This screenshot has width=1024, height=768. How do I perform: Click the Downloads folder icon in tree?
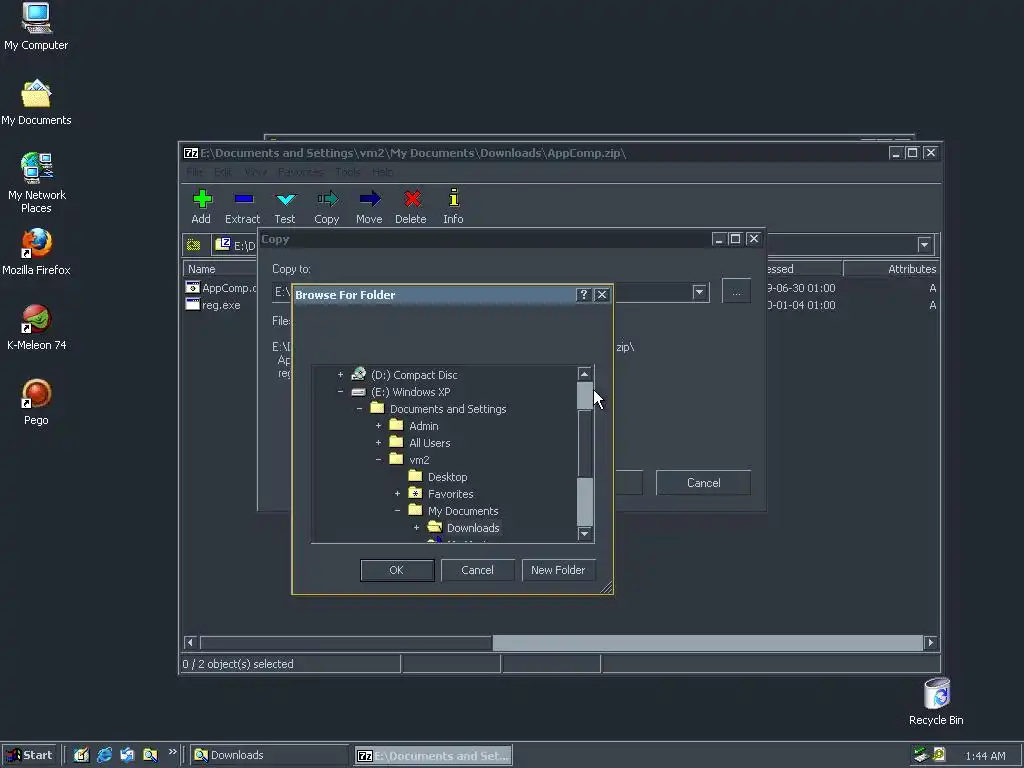click(x=434, y=527)
